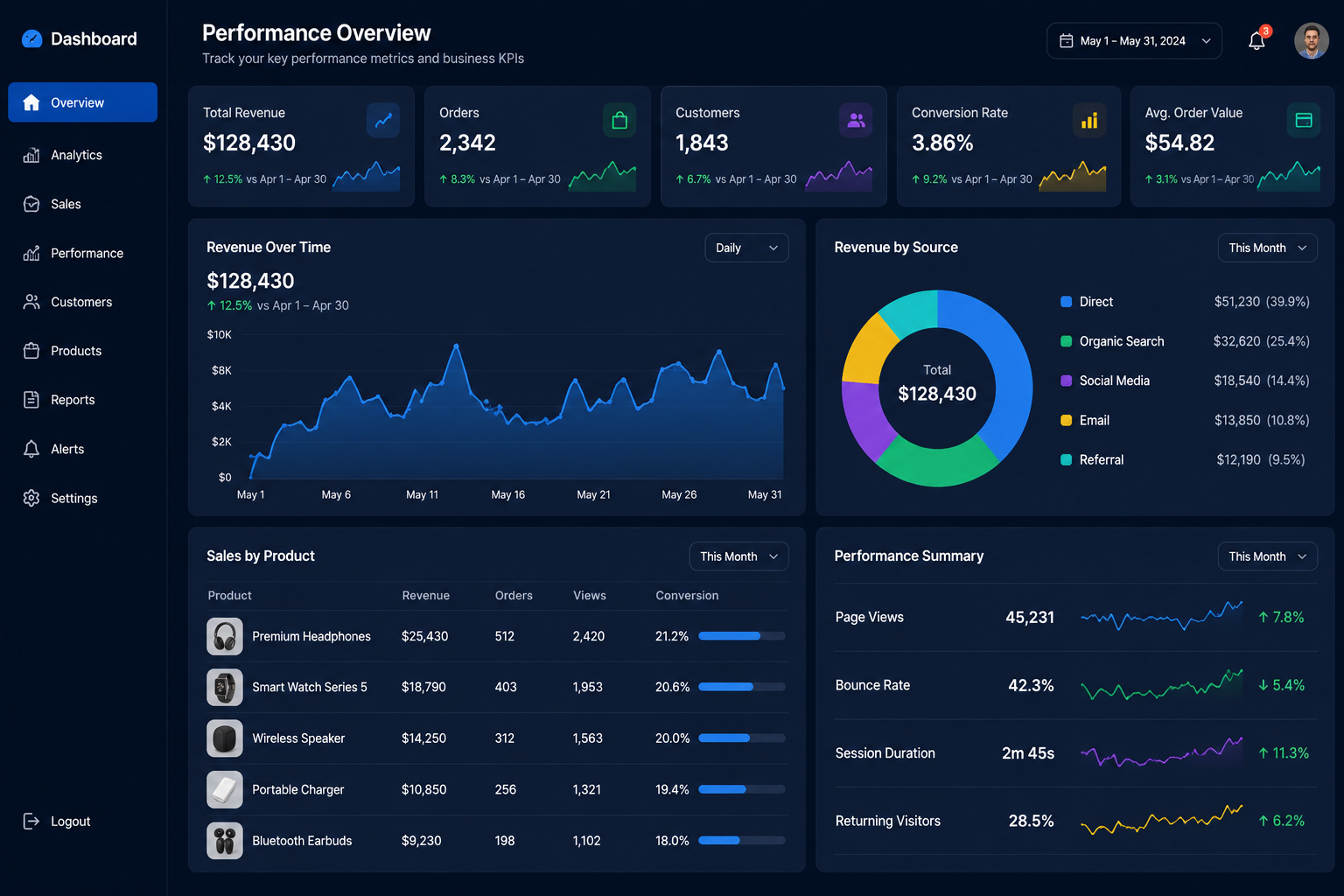Click the Analytics bar chart icon
This screenshot has height=896, width=1344.
pos(31,155)
